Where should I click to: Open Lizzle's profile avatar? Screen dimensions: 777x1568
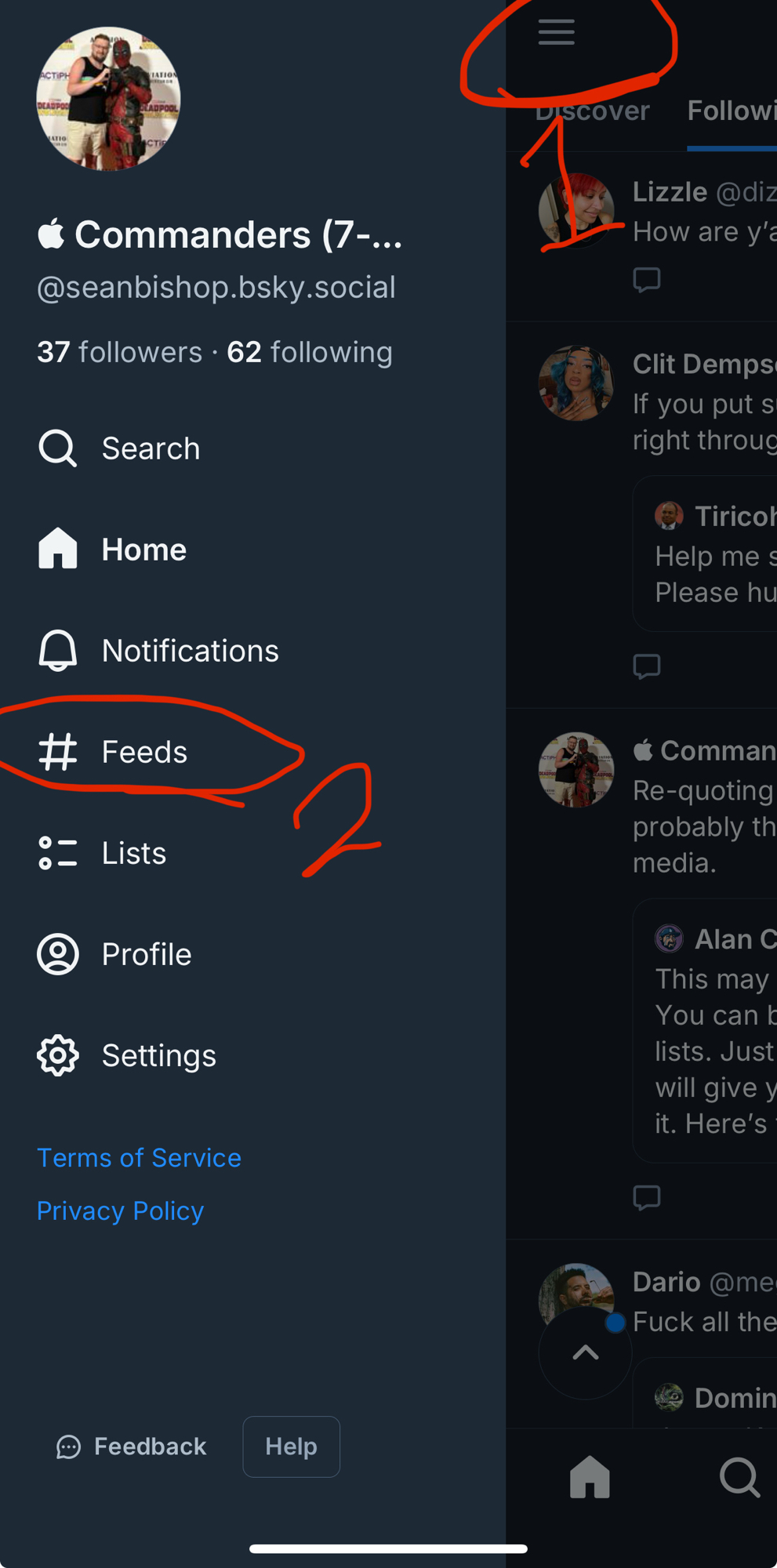576,210
